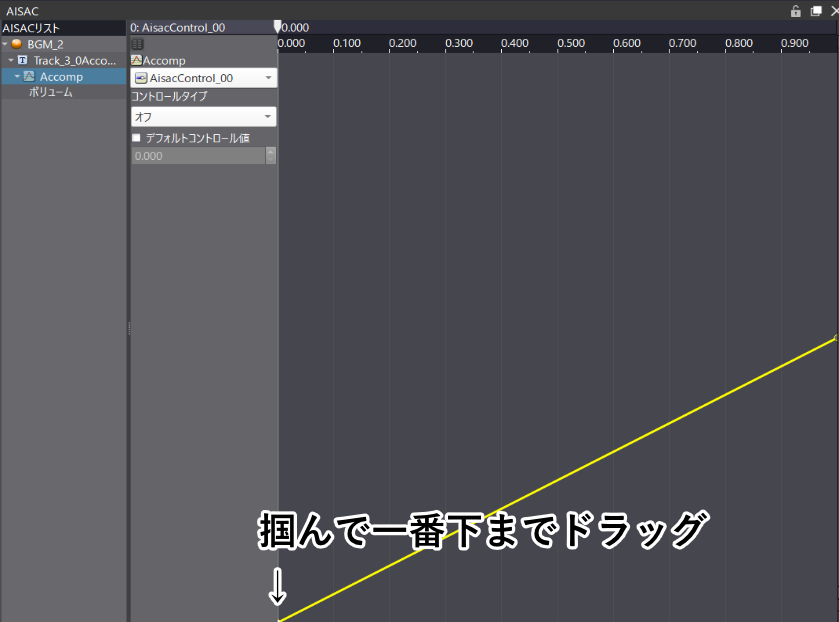Click the Accomp graph icon in properties
Screen dimensions: 839x622
136,60
